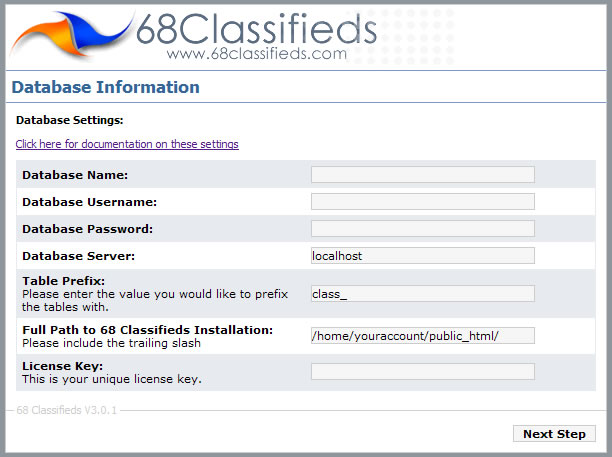Screen dimensions: 612x457
Task: Select the Database Password text box
Action: pyautogui.click(x=422, y=228)
